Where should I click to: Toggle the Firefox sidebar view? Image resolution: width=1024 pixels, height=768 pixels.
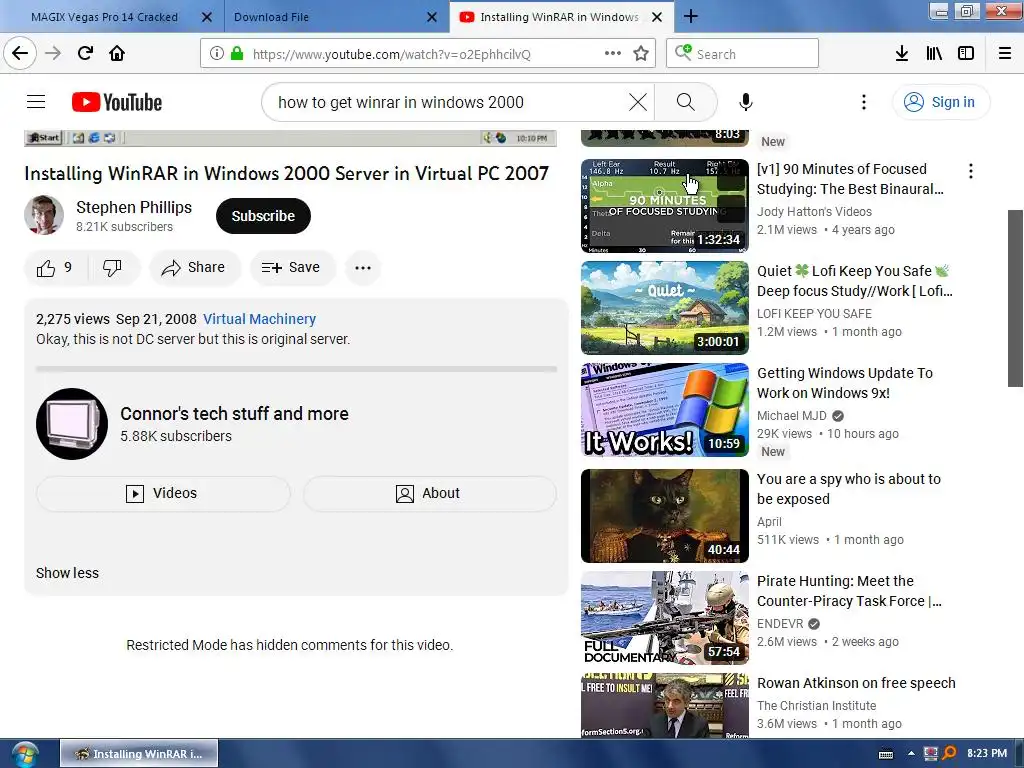tap(966, 53)
